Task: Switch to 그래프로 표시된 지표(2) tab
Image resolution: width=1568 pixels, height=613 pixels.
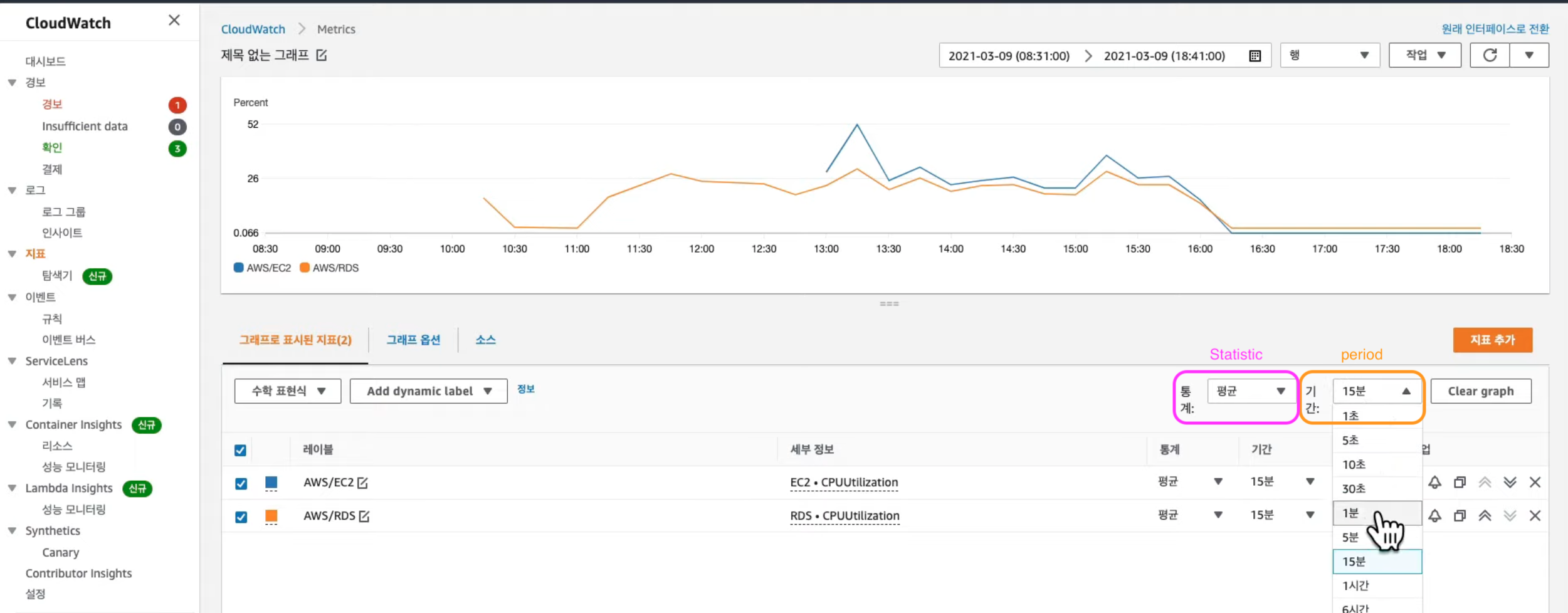Action: click(x=295, y=340)
